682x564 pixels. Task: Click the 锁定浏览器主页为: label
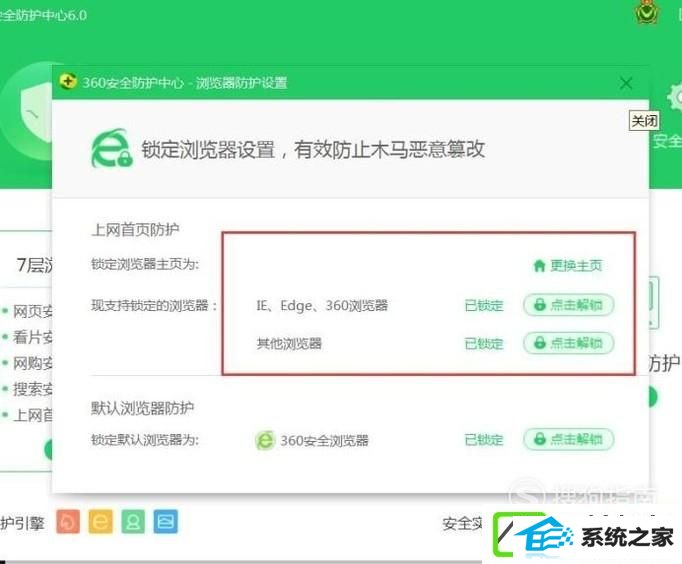pyautogui.click(x=145, y=264)
